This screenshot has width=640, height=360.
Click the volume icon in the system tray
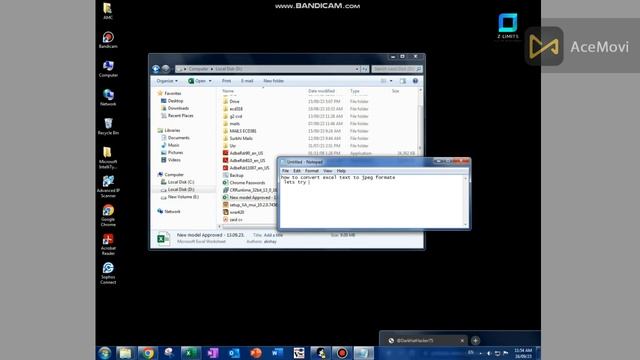489,353
